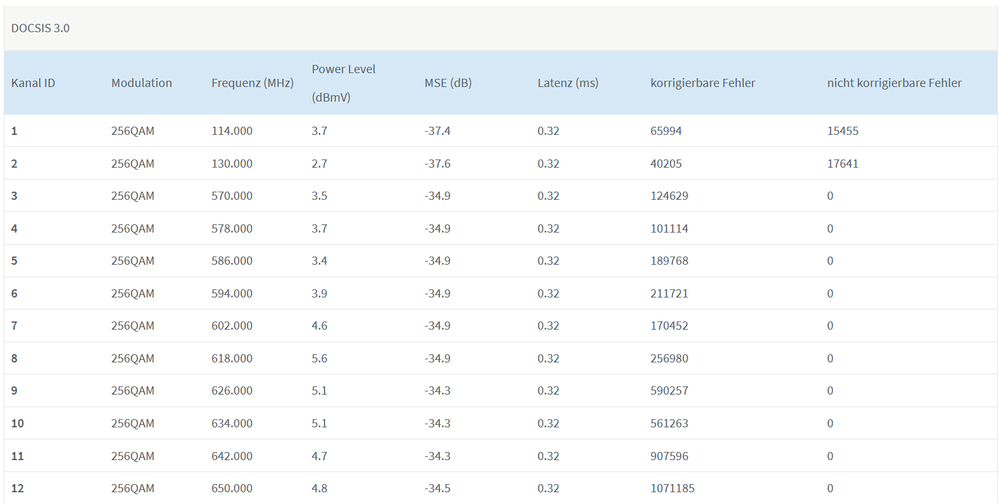The height and width of the screenshot is (503, 999).
Task: Click the 570.000 frequency cell
Action: (x=232, y=196)
